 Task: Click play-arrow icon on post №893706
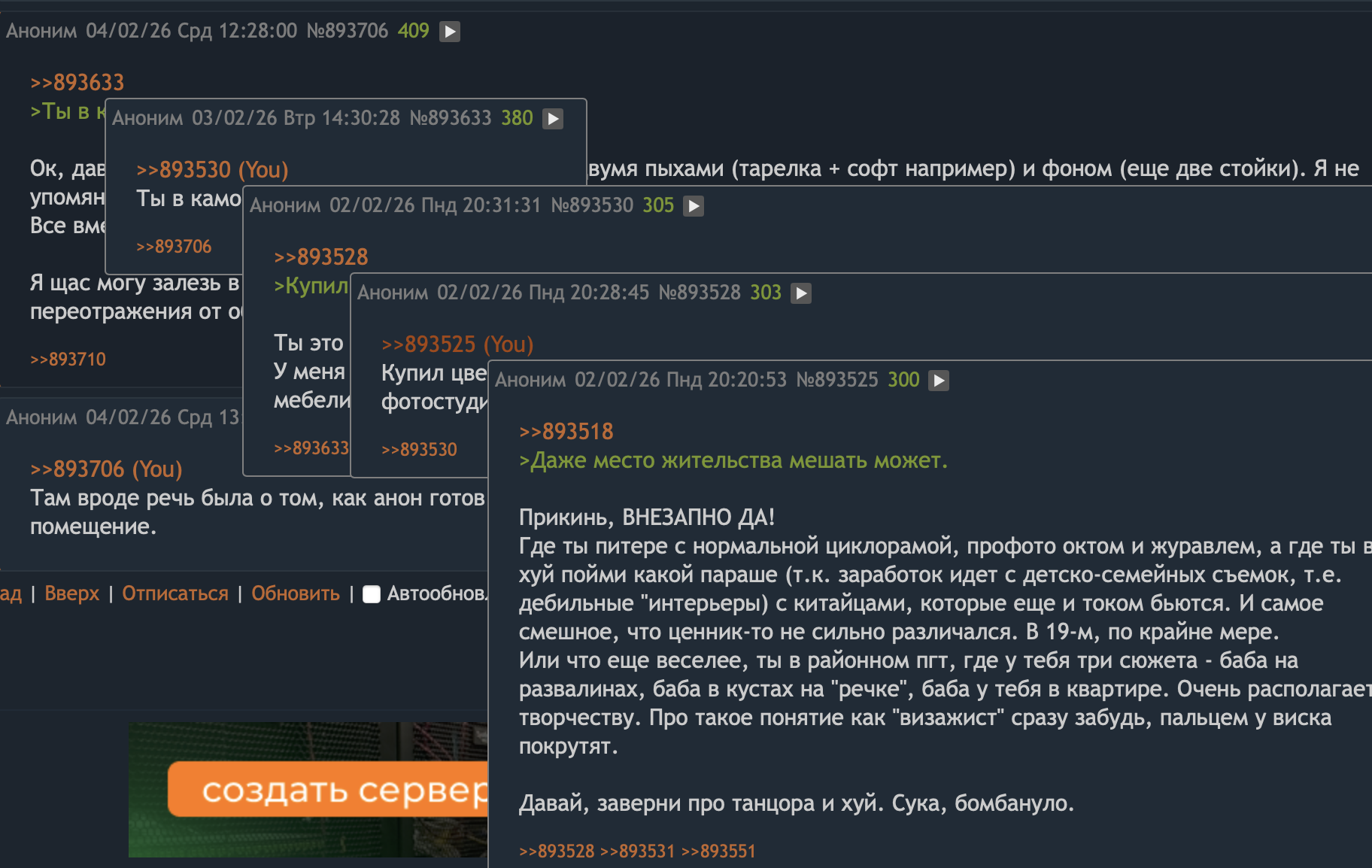(x=450, y=32)
